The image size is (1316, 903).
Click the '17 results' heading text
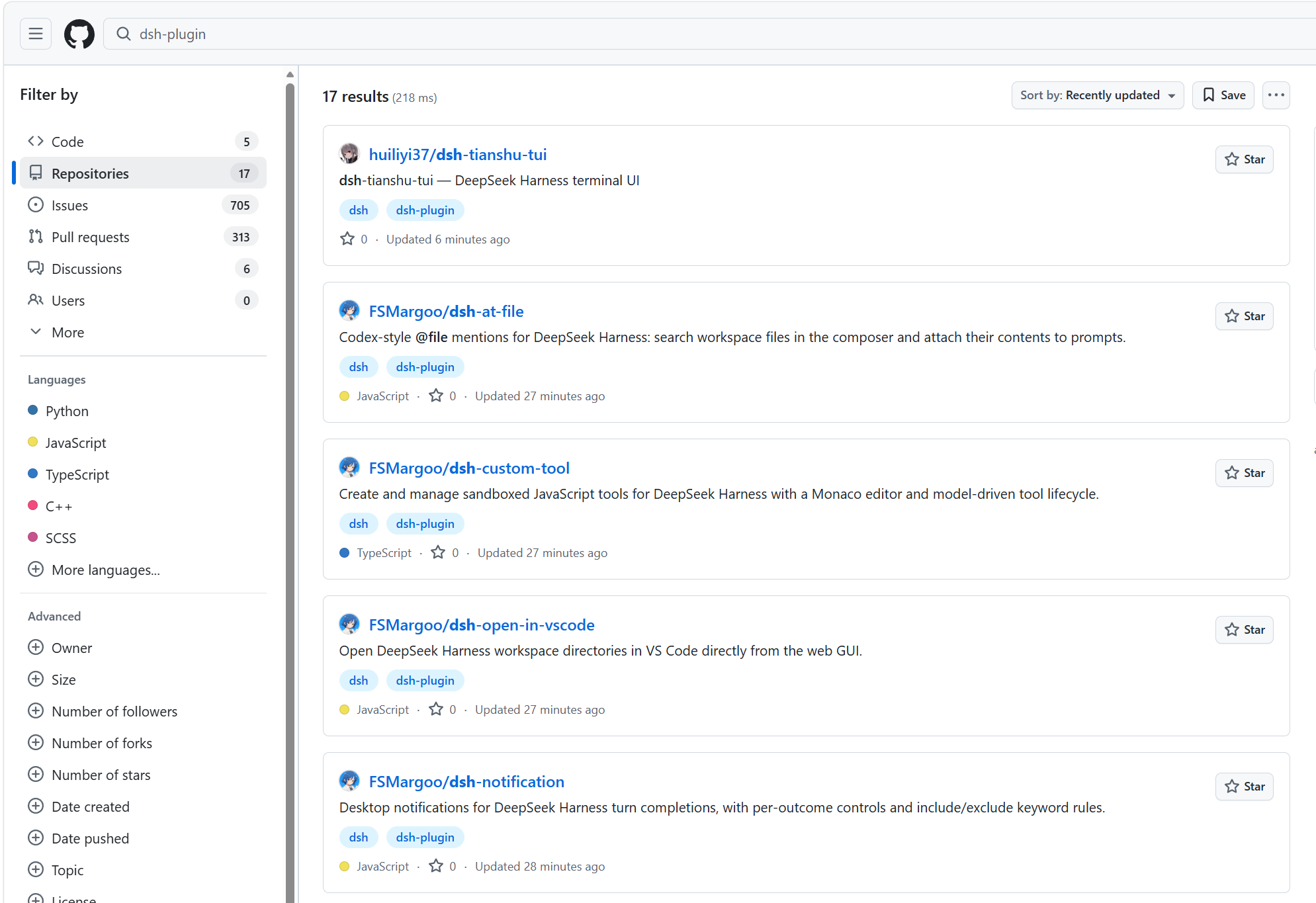(355, 97)
